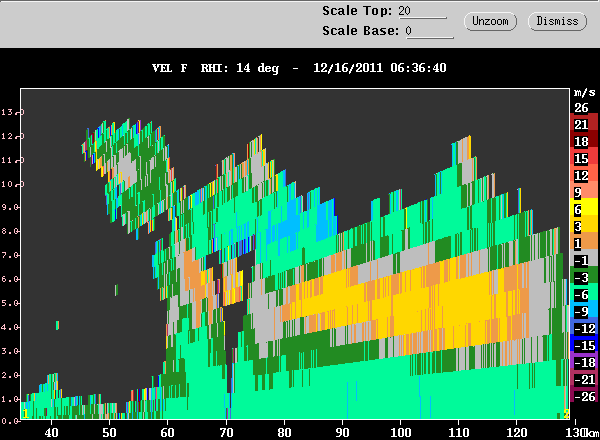Click the 80 km range axis label
The image size is (600, 440).
pyautogui.click(x=284, y=432)
